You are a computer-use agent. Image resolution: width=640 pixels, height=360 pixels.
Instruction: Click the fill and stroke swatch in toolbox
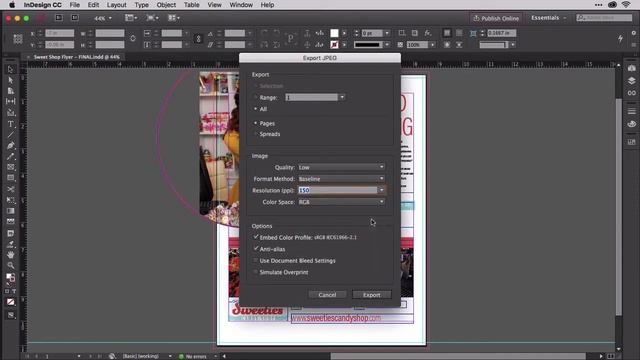(x=11, y=278)
